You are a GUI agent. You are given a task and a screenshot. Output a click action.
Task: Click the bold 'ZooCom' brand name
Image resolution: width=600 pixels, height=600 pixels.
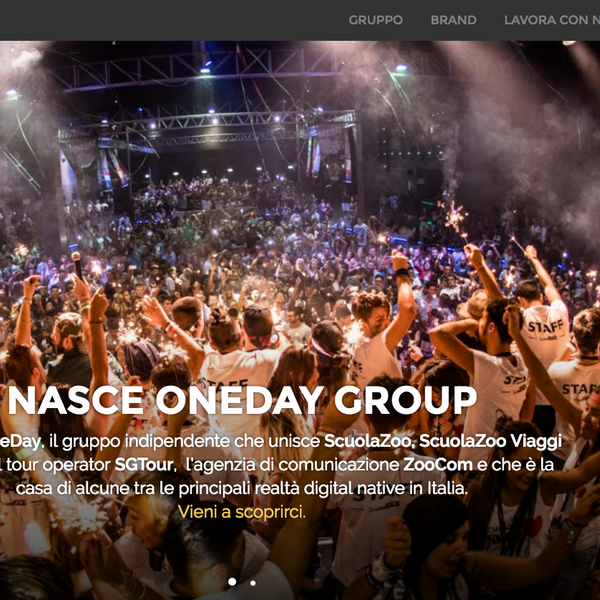coord(438,465)
